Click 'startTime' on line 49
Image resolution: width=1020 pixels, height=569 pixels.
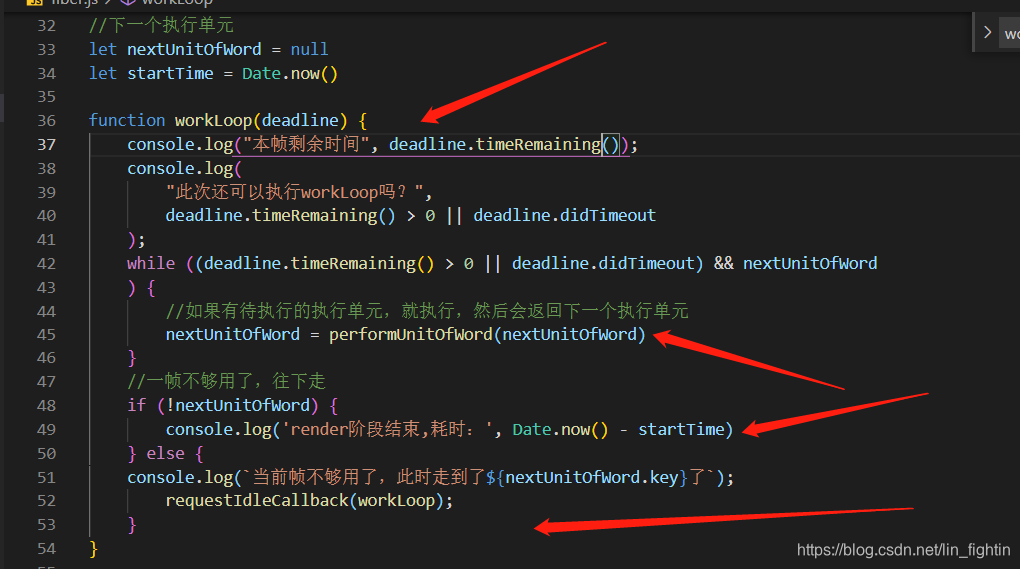tap(680, 429)
